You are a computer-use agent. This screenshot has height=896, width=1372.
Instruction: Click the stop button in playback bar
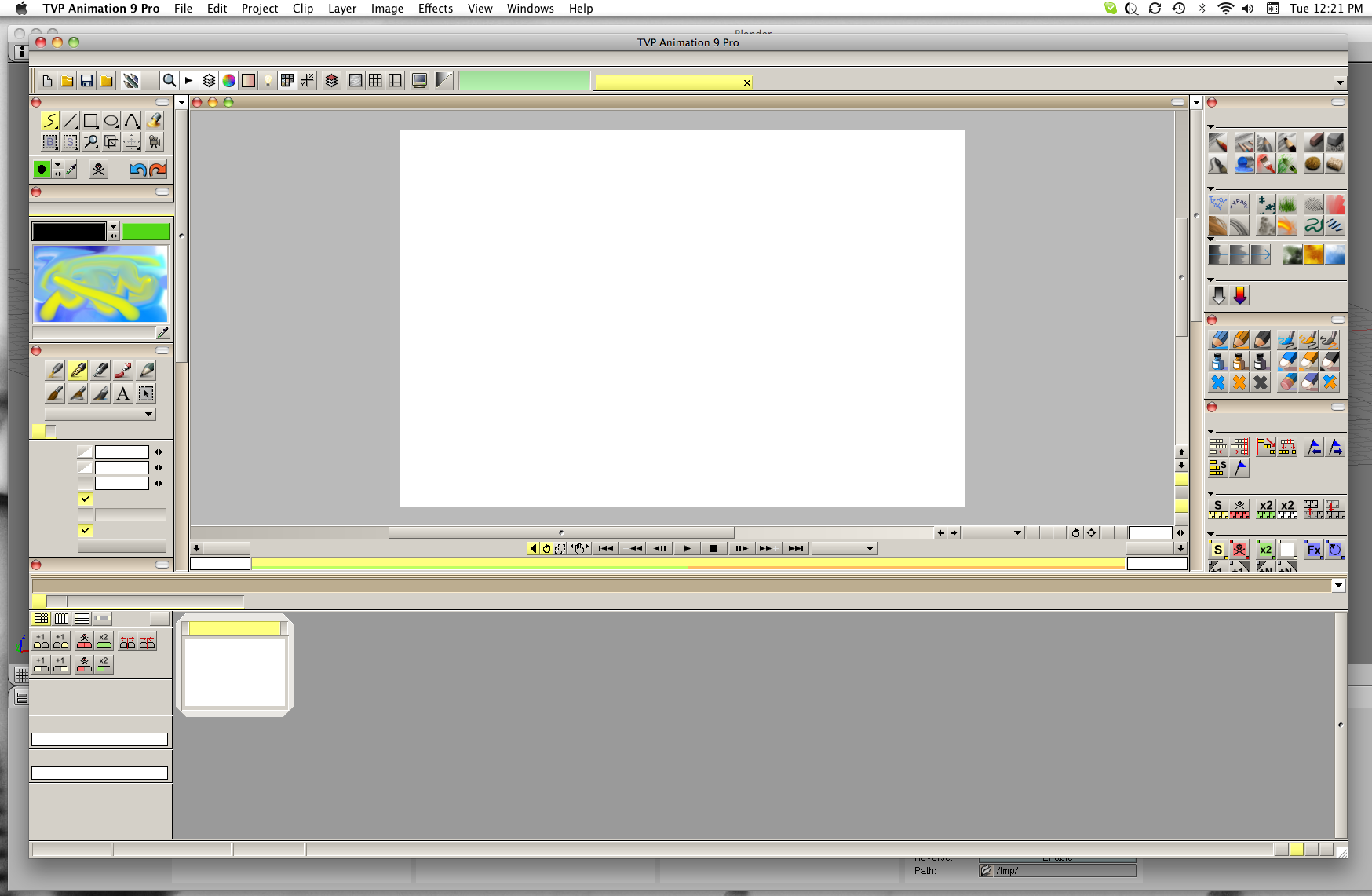pos(713,548)
